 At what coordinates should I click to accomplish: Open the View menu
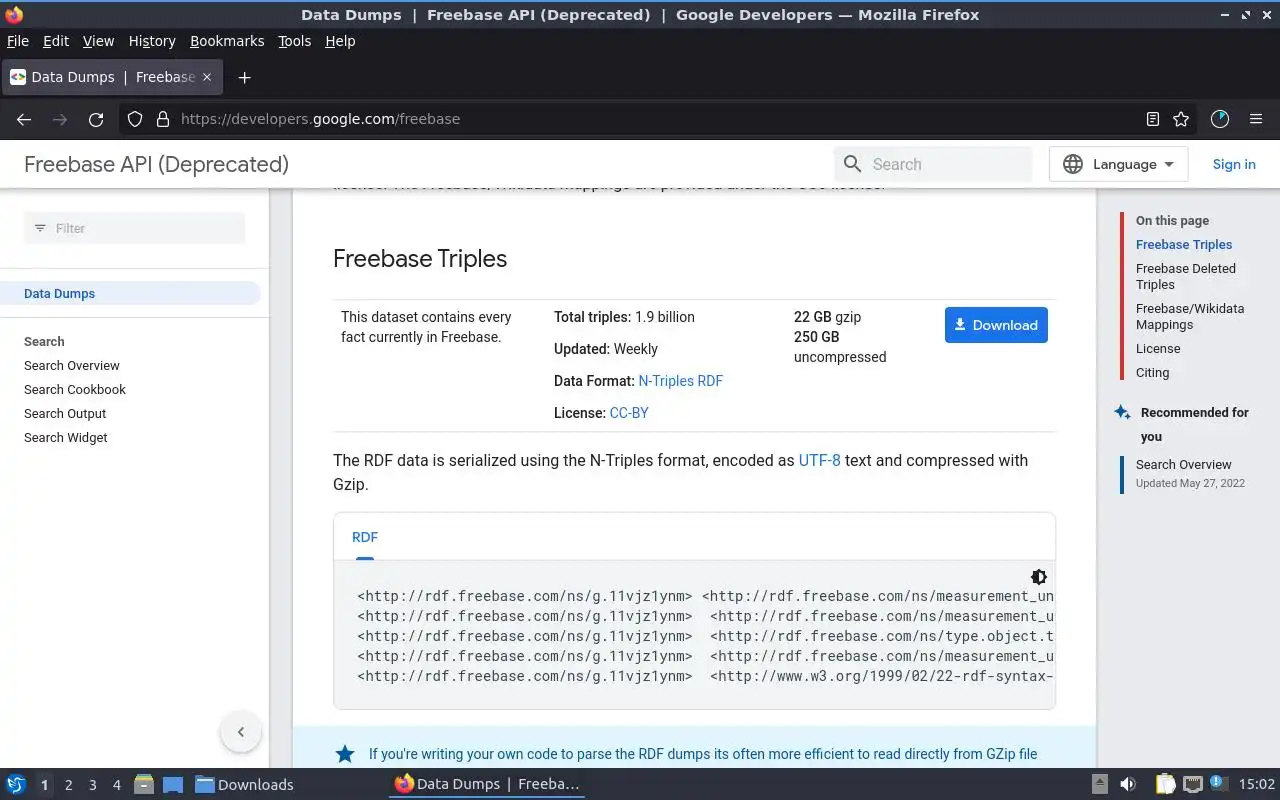[x=98, y=41]
